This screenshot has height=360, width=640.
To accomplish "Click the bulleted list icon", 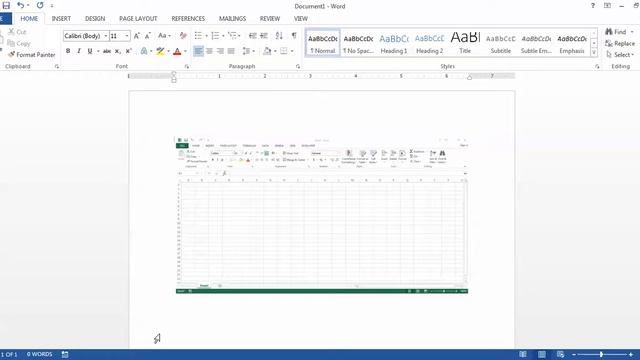I will click(198, 36).
